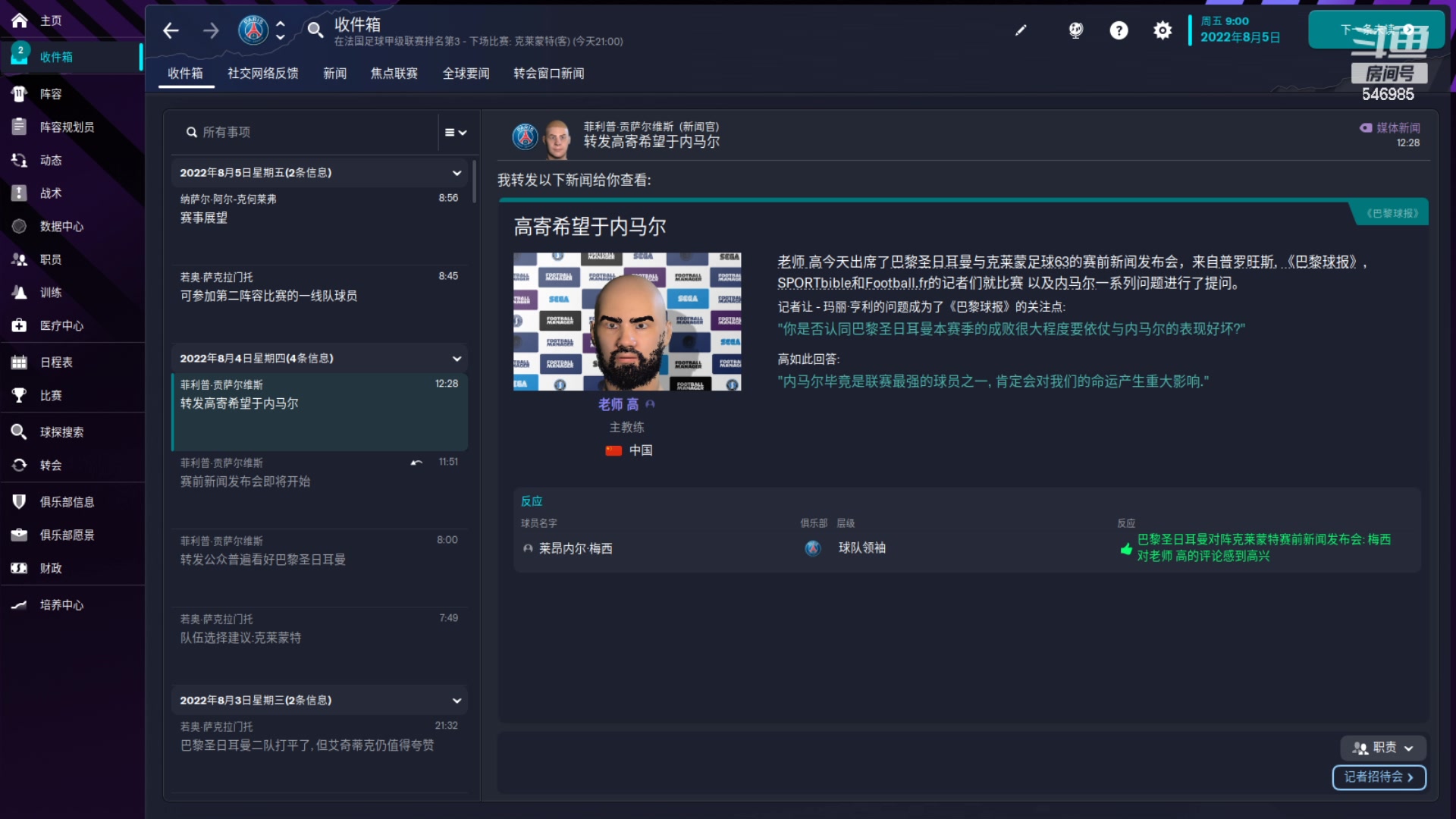Collapse the 2022年8月3日星期三 message group

(x=457, y=701)
